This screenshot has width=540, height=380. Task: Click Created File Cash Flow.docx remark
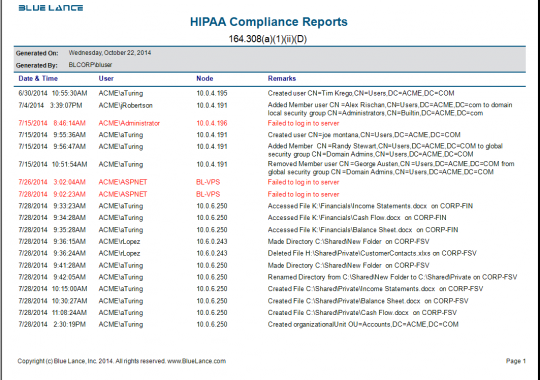coord(362,312)
